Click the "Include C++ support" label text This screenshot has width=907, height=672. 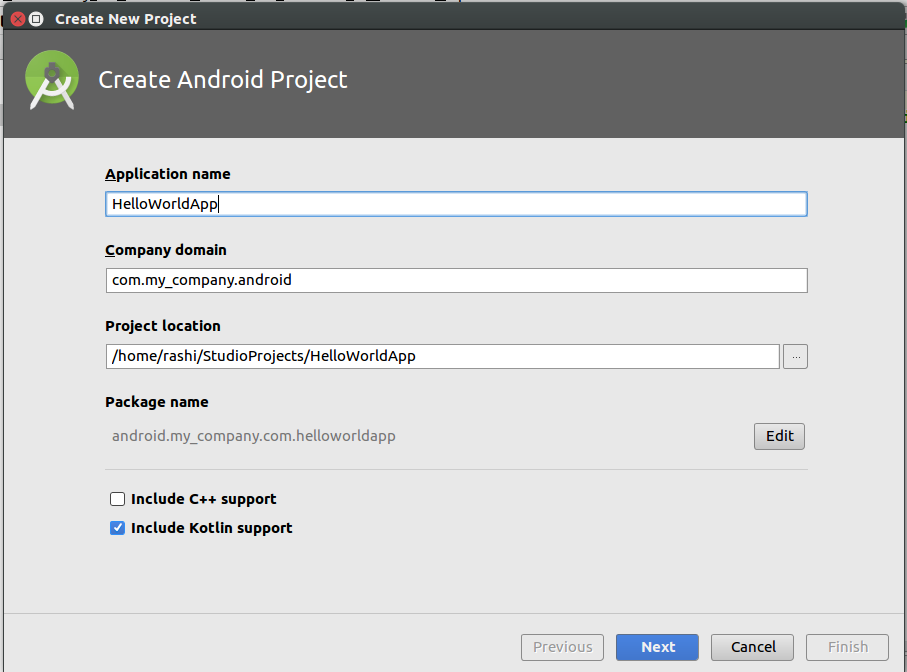[x=204, y=499]
